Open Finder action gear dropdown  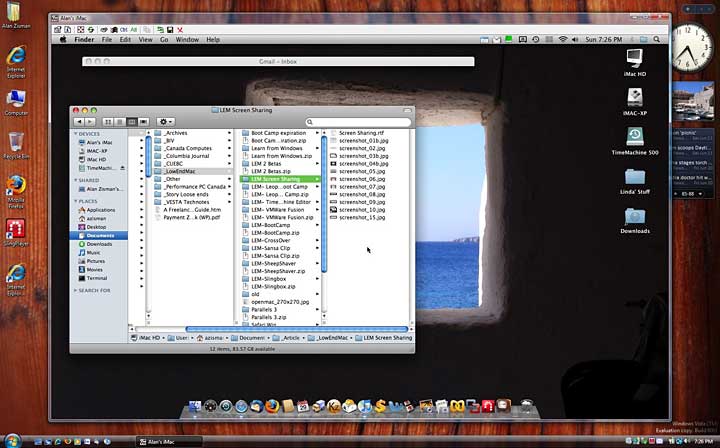(165, 122)
